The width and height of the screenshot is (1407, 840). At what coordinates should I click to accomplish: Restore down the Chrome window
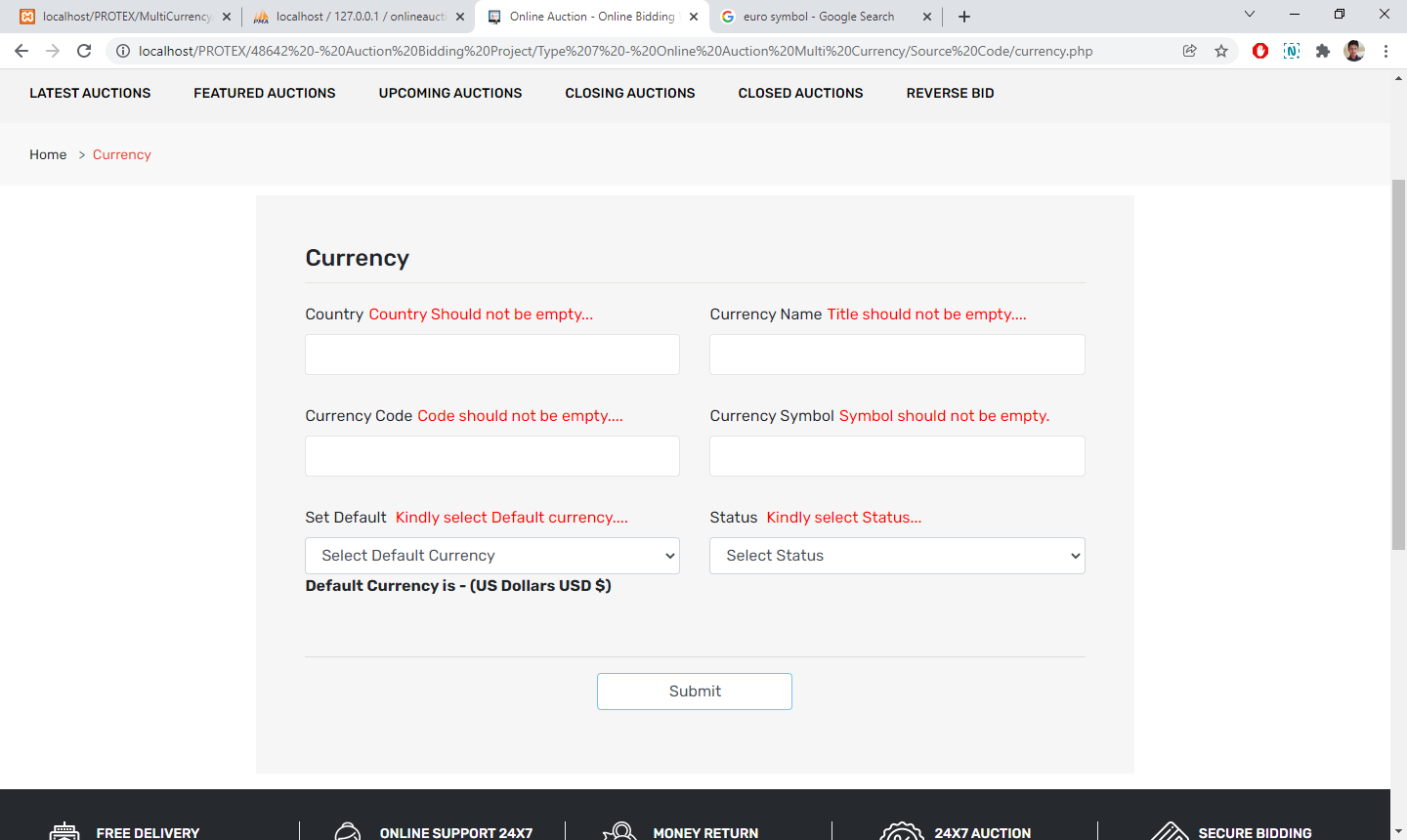click(x=1340, y=14)
